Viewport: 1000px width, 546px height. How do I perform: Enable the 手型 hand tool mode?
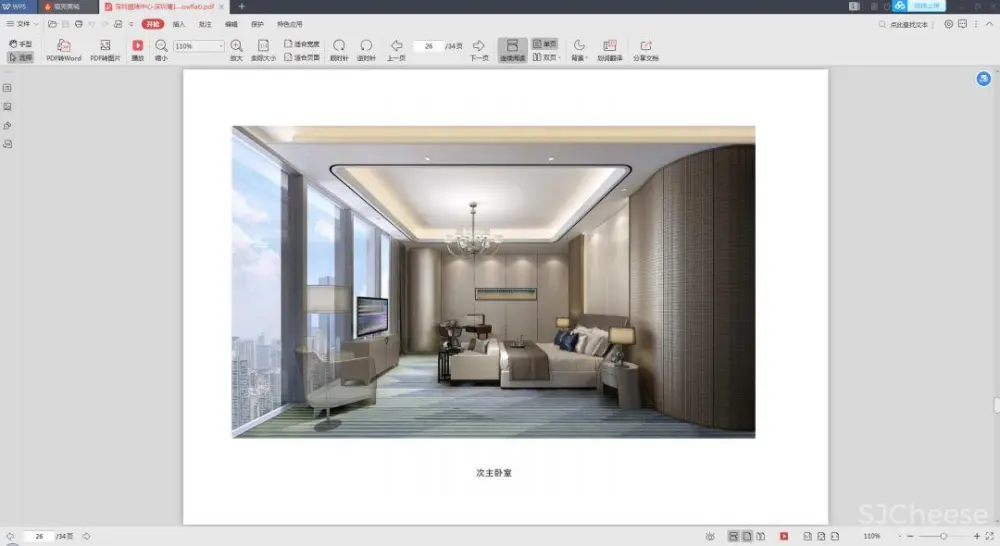coord(20,44)
